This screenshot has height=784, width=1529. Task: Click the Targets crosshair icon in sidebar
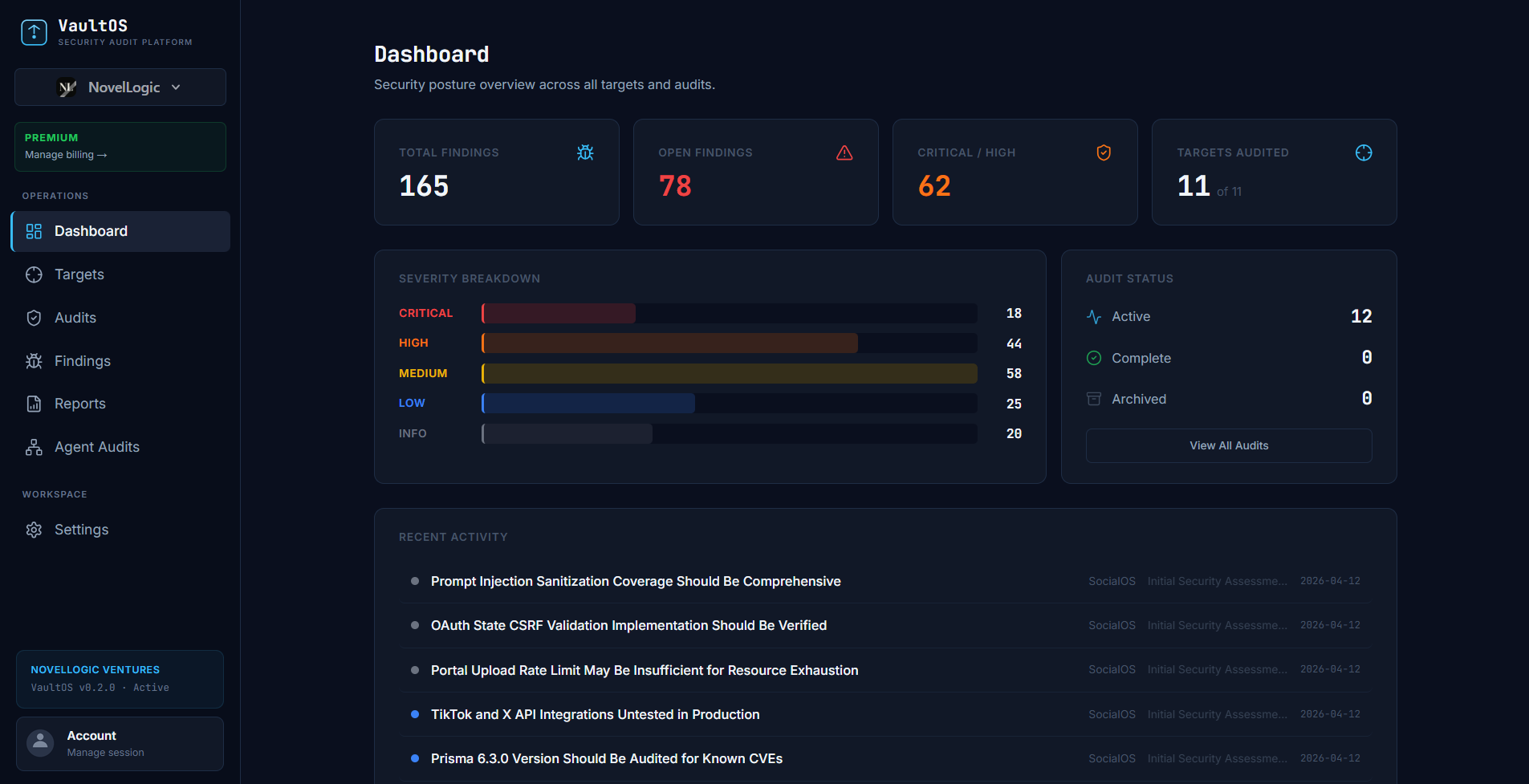tap(34, 274)
